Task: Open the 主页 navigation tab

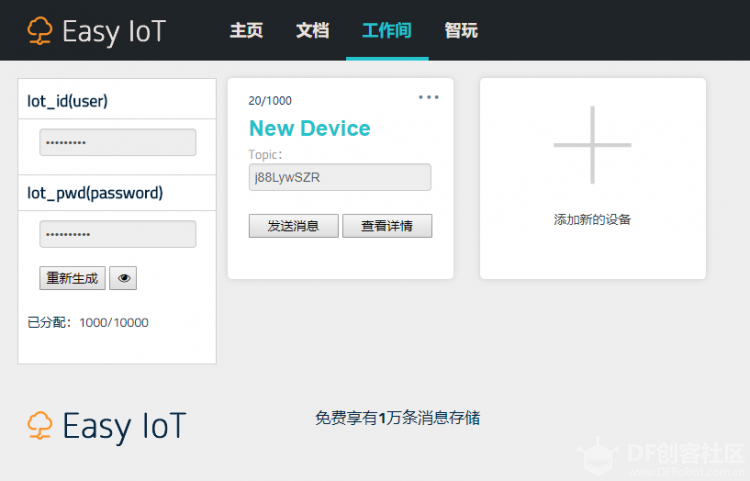Action: pos(246,31)
